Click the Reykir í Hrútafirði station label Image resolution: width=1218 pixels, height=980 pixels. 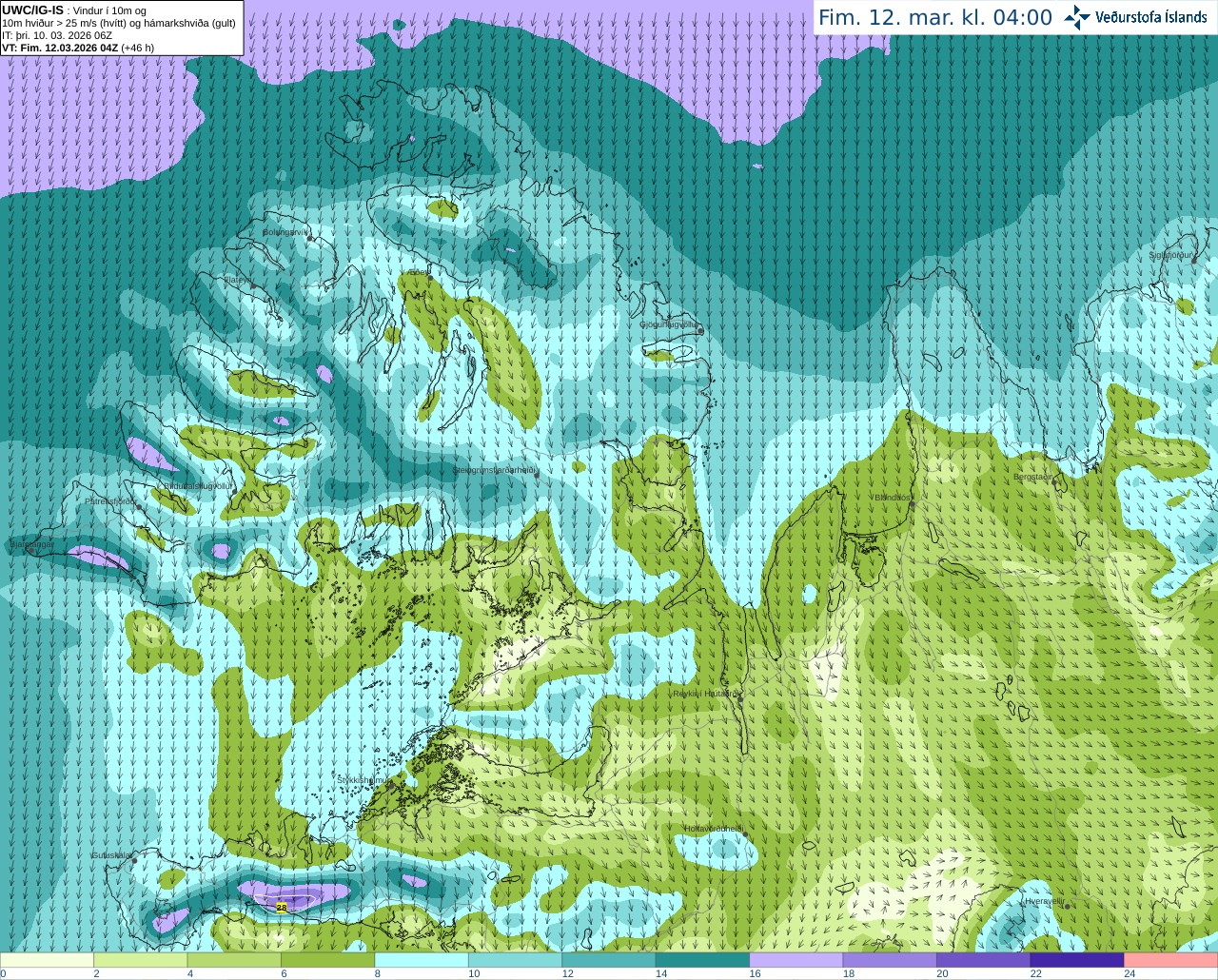coord(705,694)
